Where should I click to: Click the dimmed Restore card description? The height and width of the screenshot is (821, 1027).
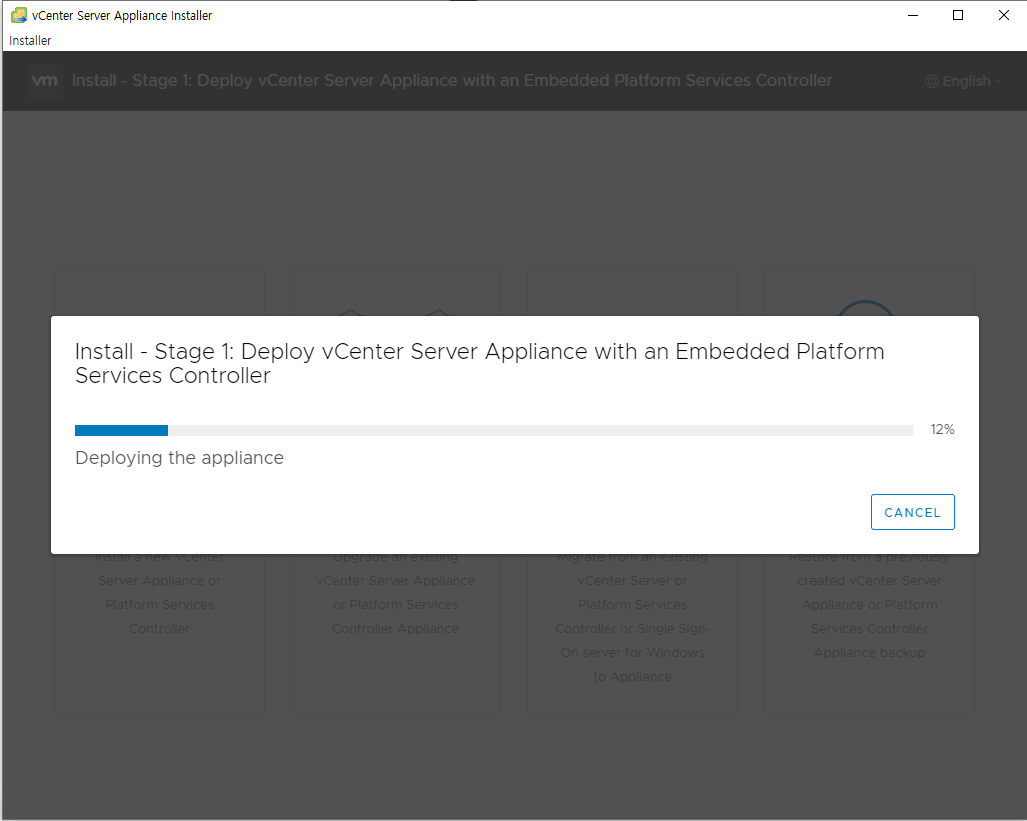click(x=869, y=605)
